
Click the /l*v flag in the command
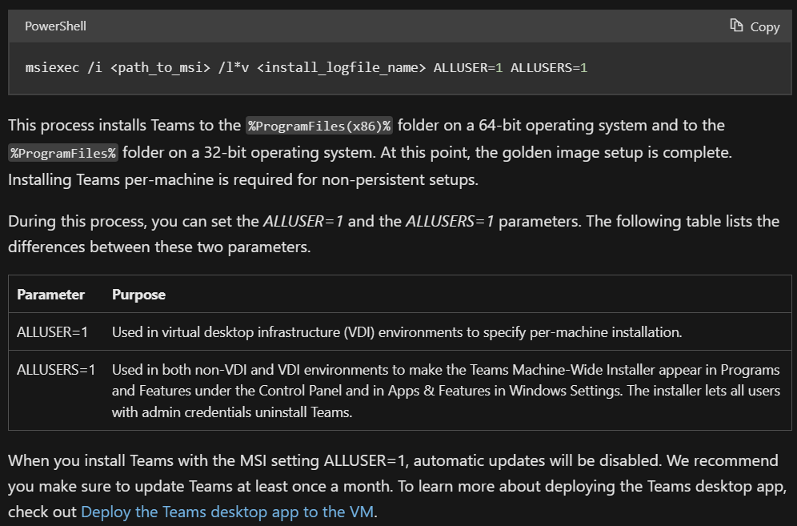point(232,68)
